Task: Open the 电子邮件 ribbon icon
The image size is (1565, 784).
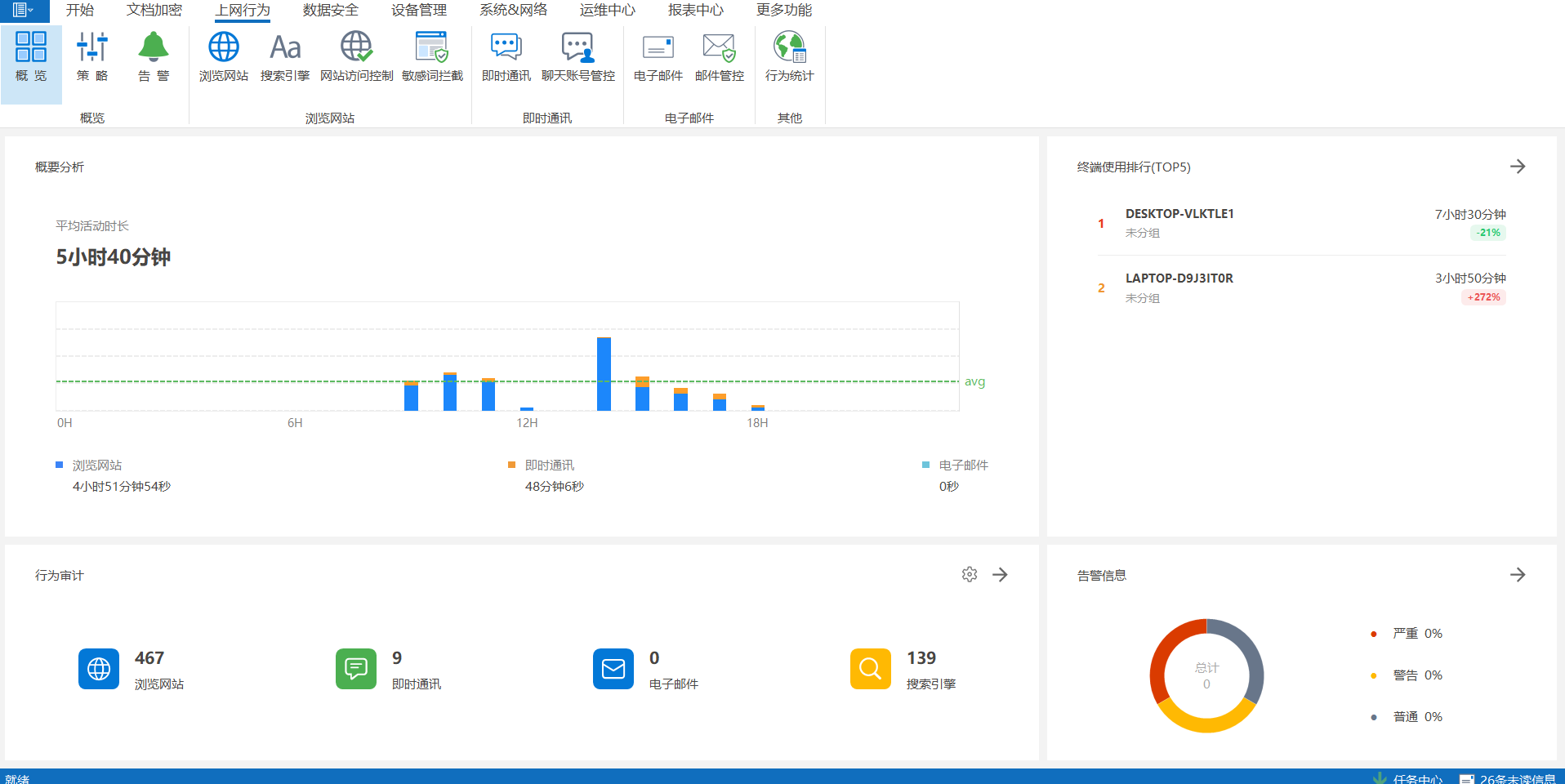Action: (x=658, y=57)
